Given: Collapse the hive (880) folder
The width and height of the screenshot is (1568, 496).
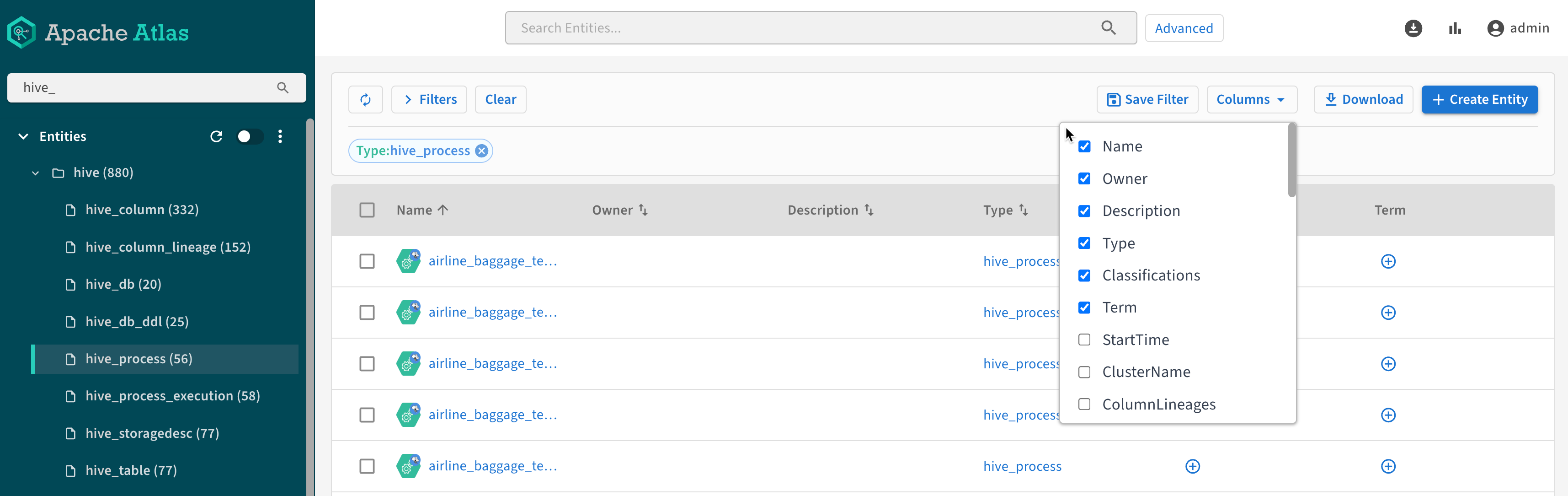Looking at the screenshot, I should (35, 173).
